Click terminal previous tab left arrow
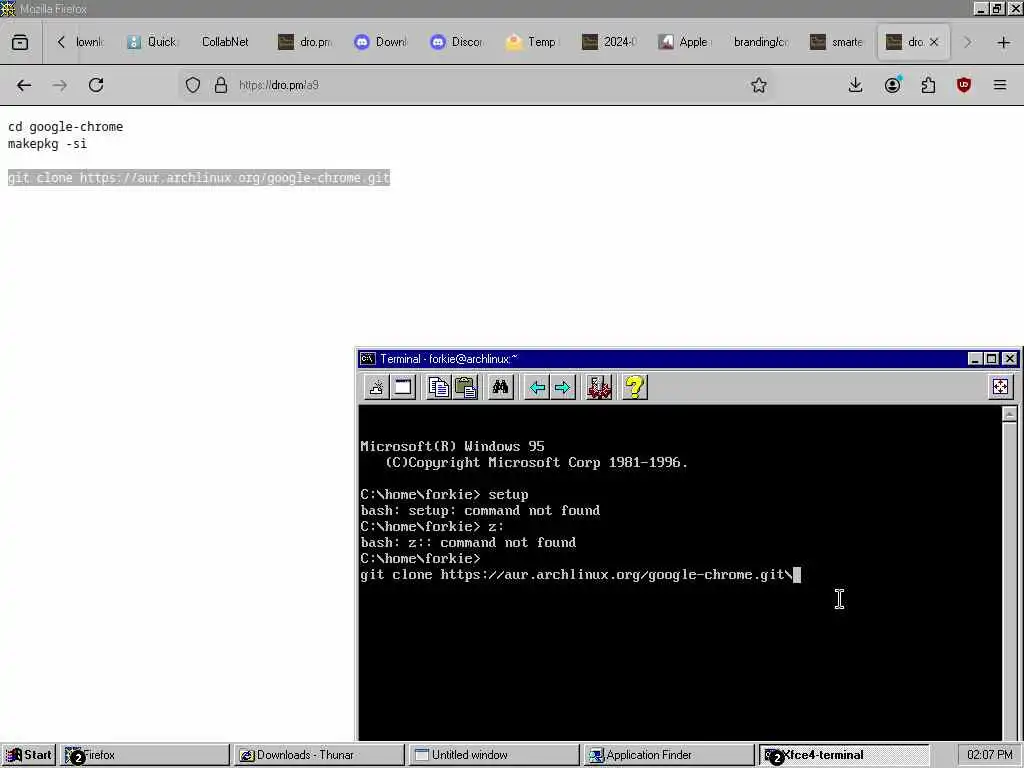Viewport: 1024px width, 768px height. [537, 388]
